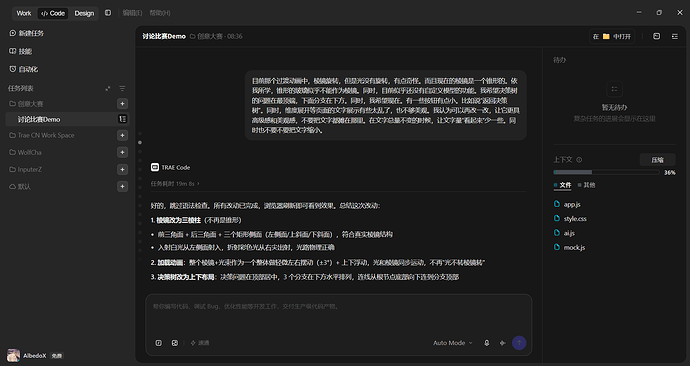Switch to the 其他 tab
The image size is (690, 366).
587,185
